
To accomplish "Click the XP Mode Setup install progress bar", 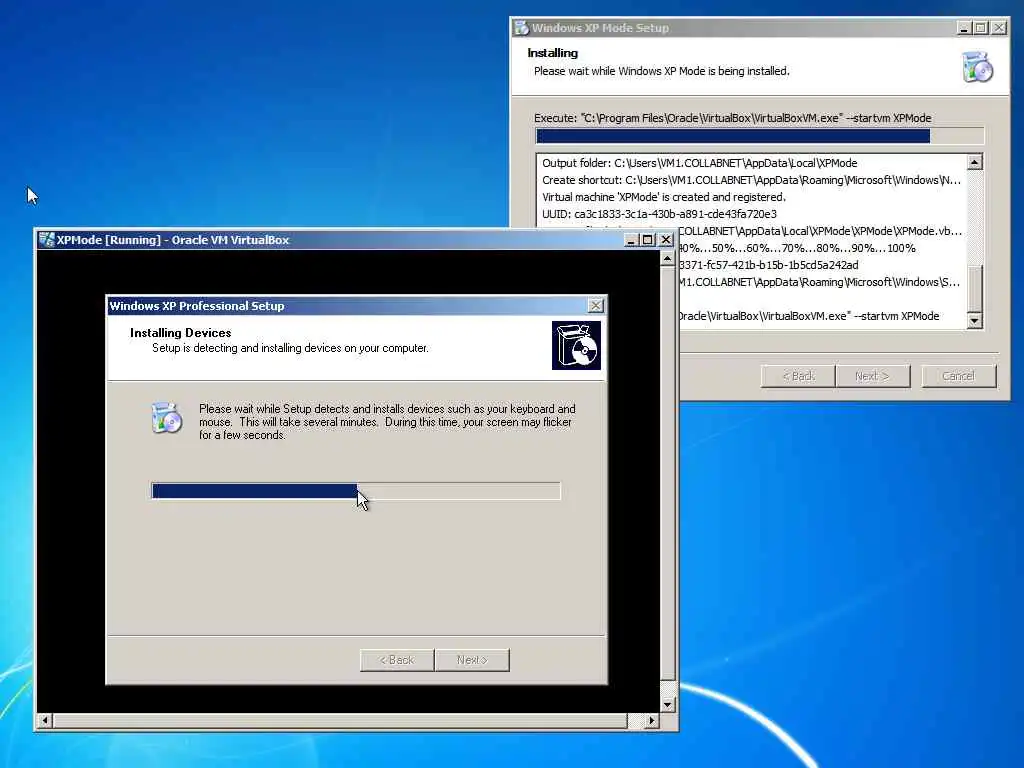I will 760,136.
